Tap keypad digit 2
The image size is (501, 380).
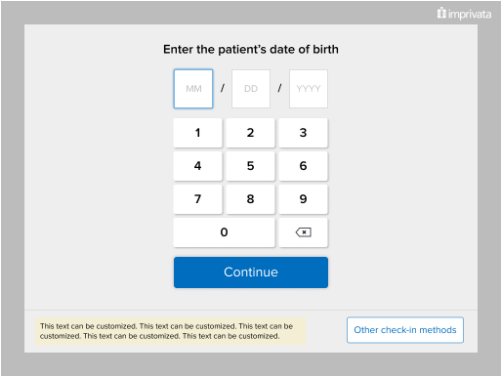click(250, 133)
